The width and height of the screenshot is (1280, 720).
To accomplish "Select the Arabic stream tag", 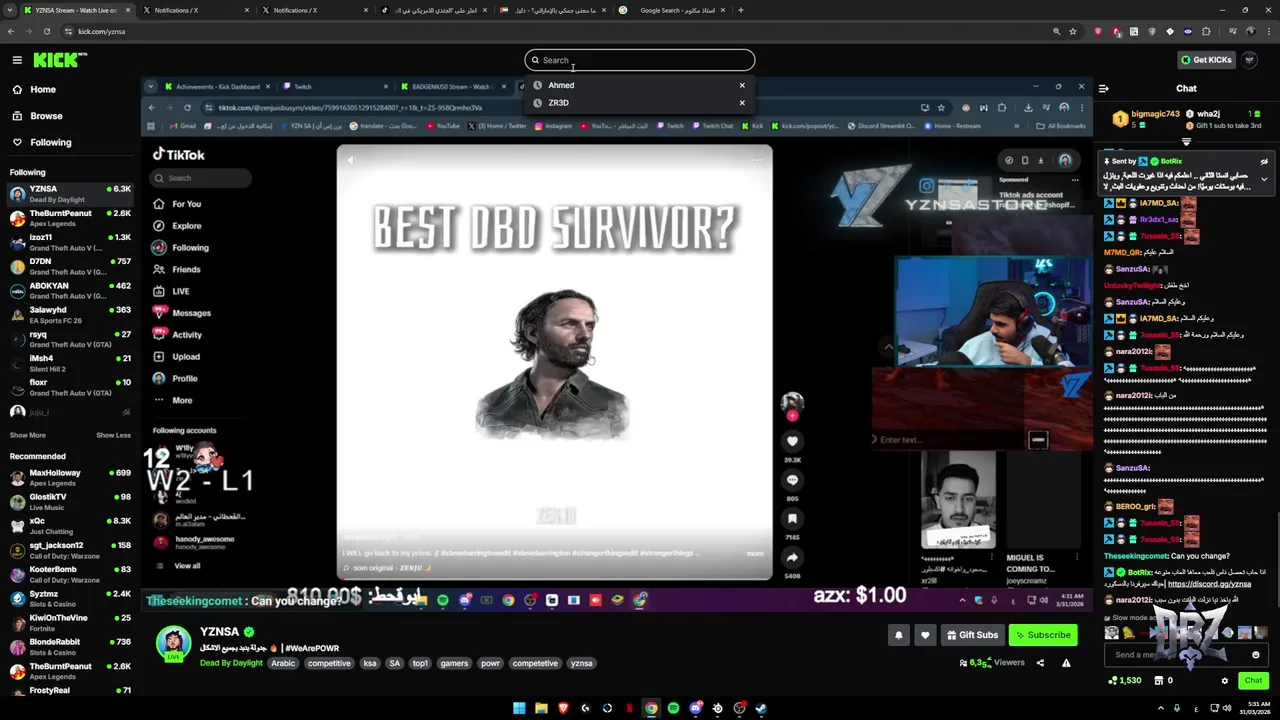I will click(x=284, y=663).
